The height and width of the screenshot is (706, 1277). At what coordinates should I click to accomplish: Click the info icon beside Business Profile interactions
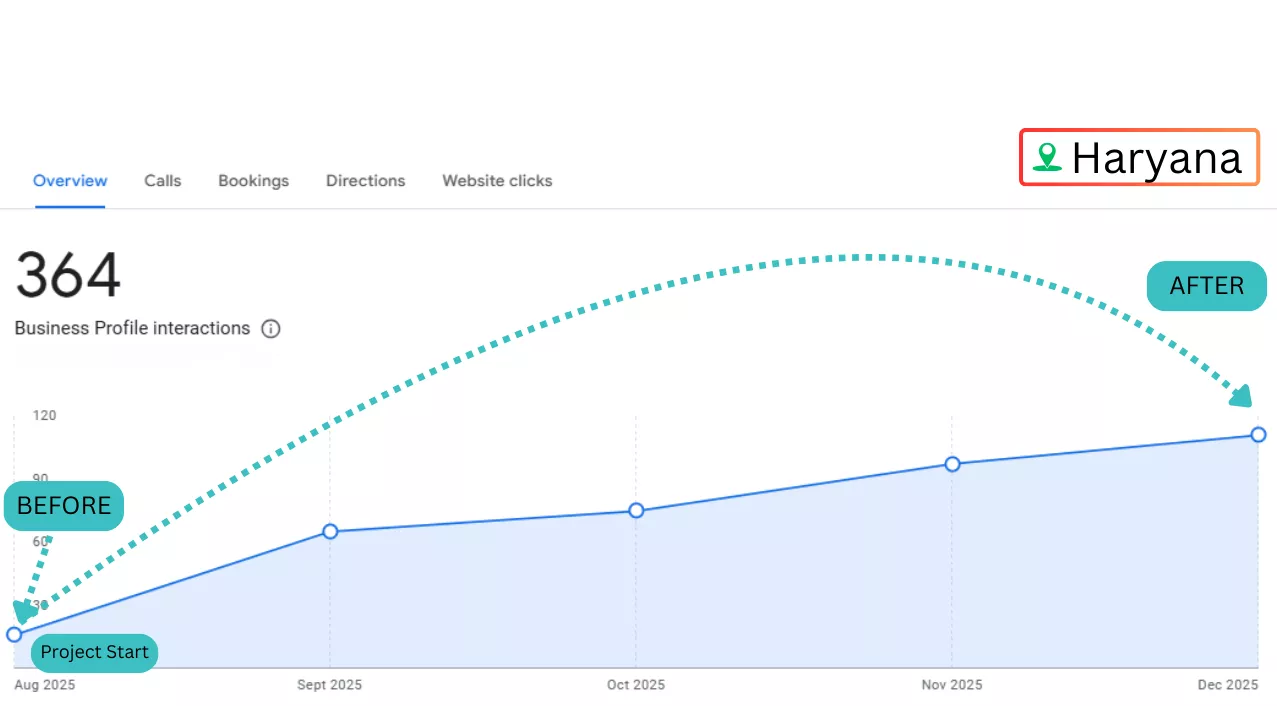pos(270,329)
